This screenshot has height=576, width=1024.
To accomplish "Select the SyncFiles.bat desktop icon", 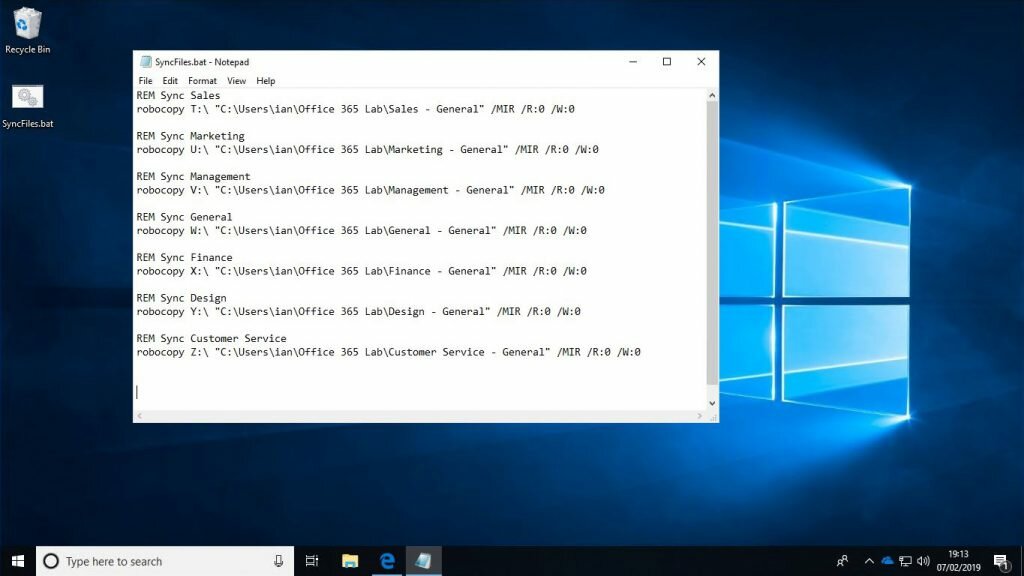I will (x=27, y=106).
